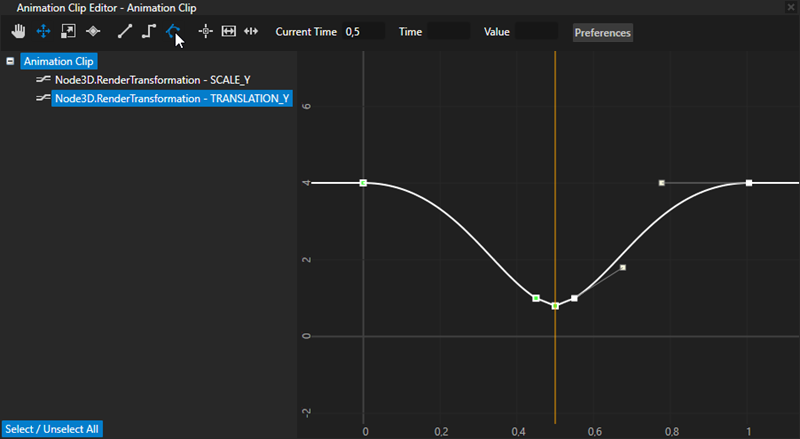Select the keyframe at the curve minimum
This screenshot has width=800, height=439.
(555, 306)
